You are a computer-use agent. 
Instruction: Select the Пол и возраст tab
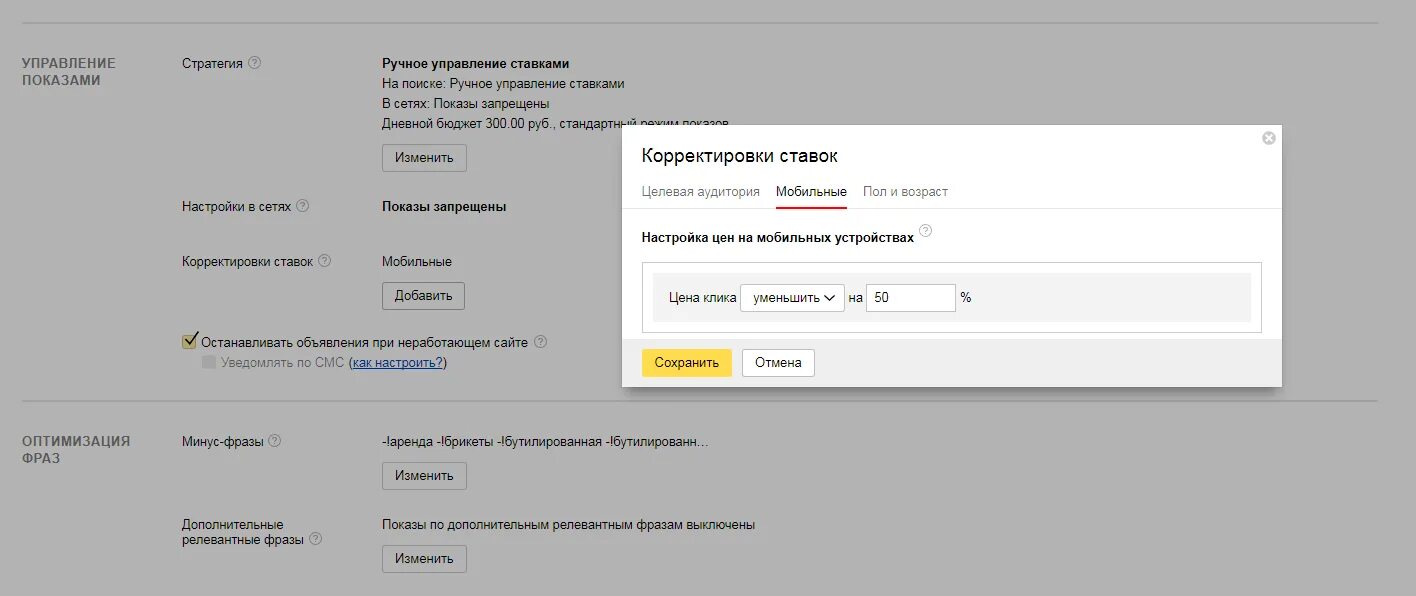(x=905, y=191)
